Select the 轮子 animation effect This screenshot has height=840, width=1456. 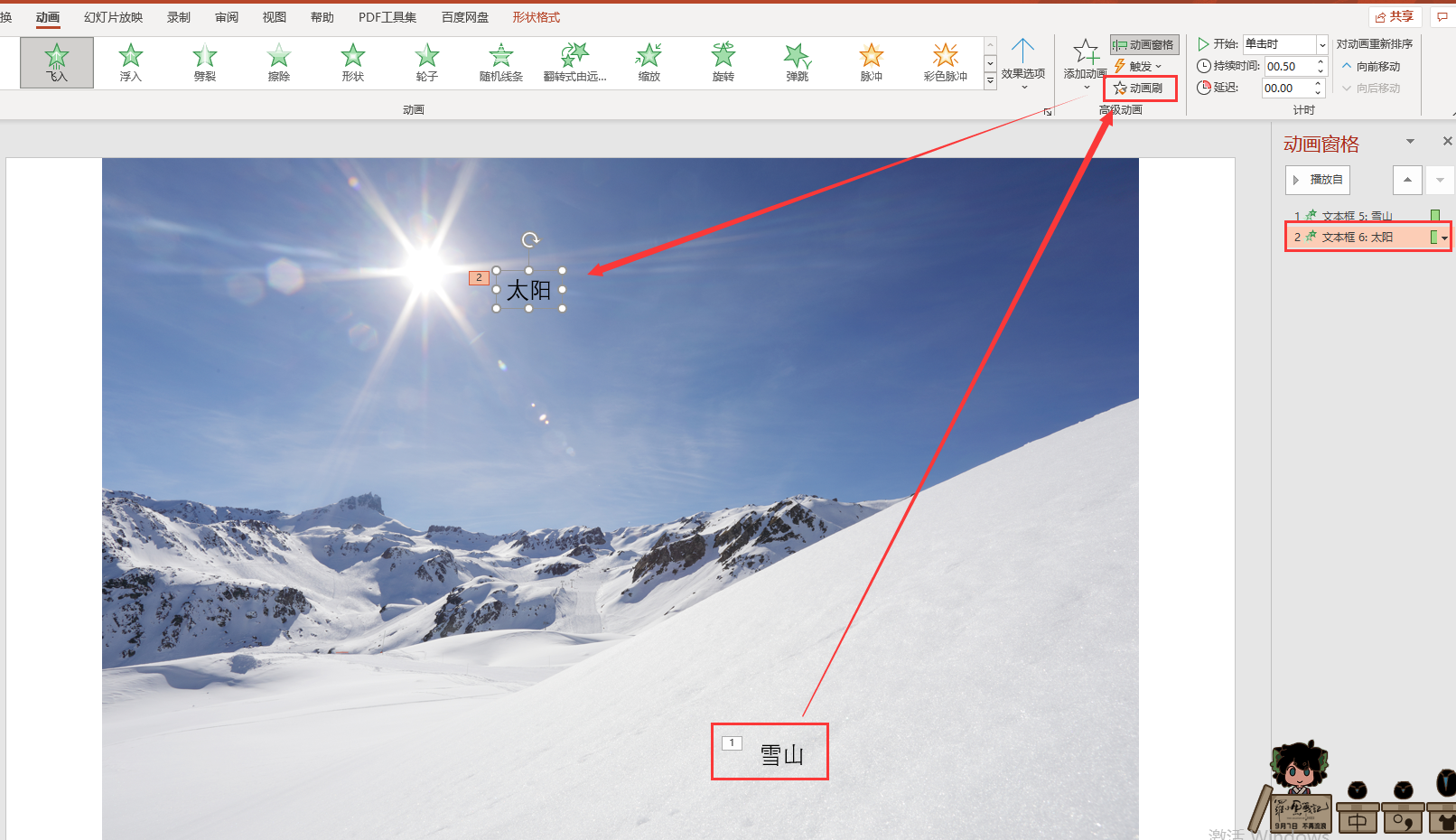427,62
